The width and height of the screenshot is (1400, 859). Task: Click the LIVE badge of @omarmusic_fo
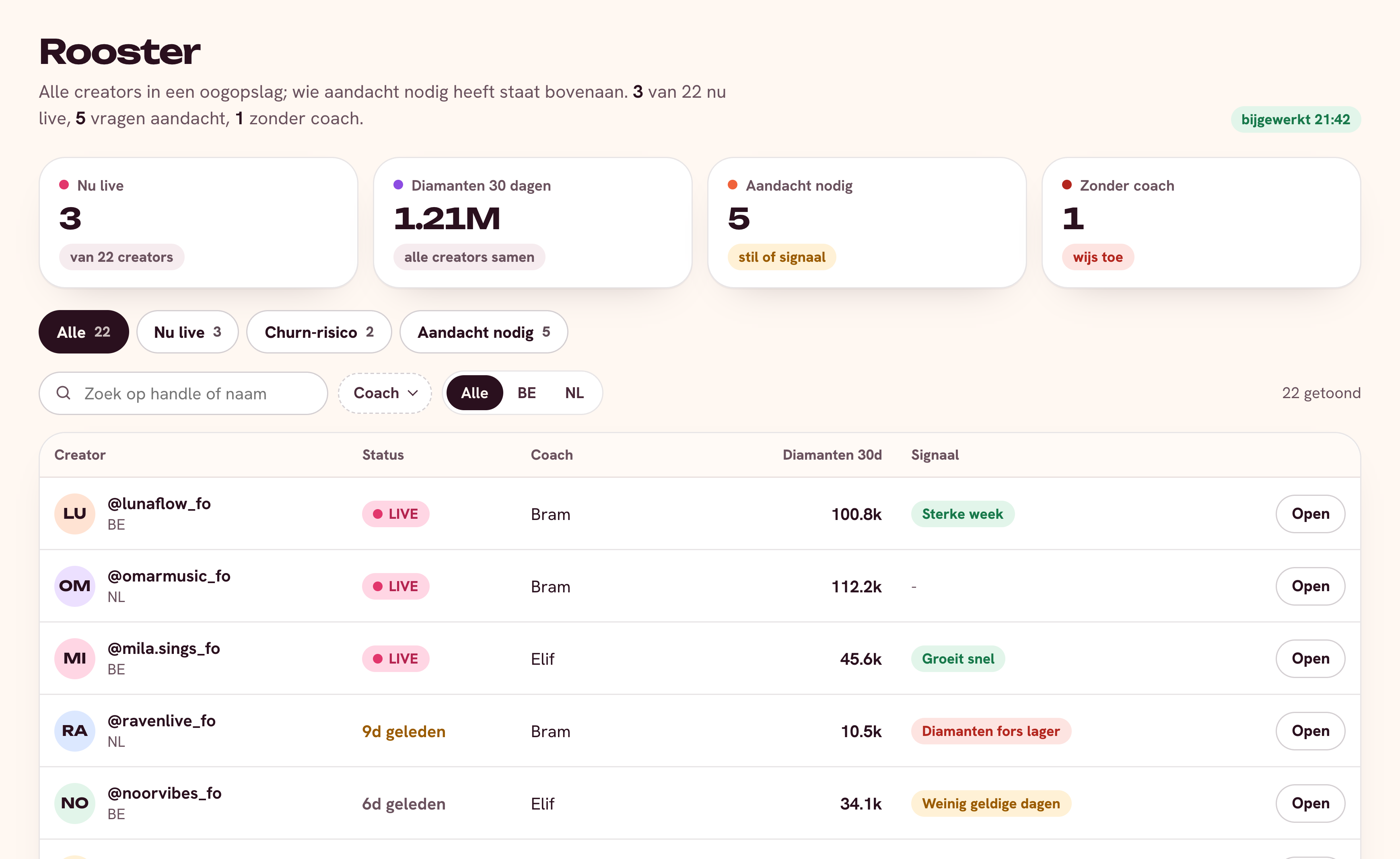[x=395, y=586]
